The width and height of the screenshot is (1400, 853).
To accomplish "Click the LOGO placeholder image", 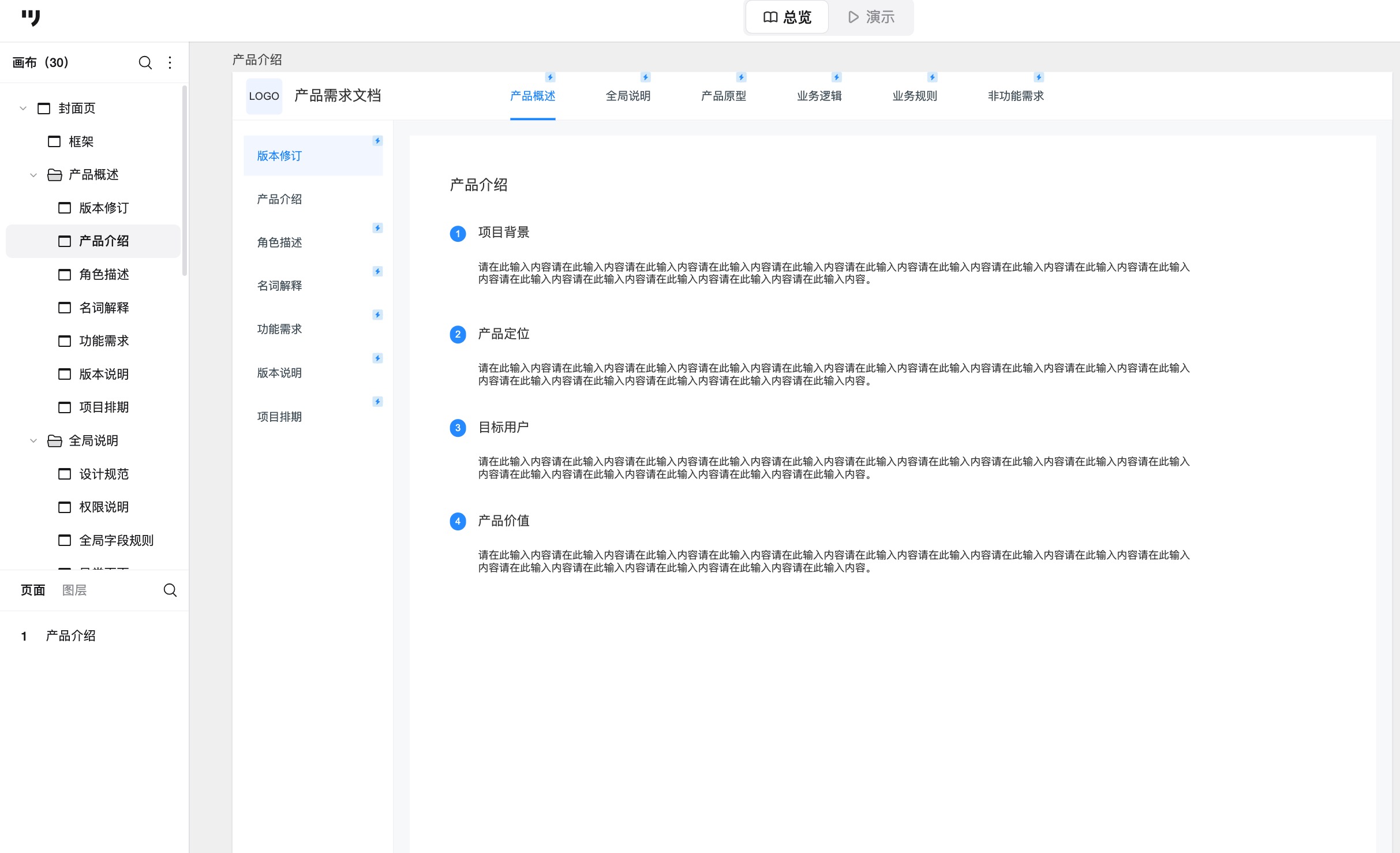I will point(264,96).
